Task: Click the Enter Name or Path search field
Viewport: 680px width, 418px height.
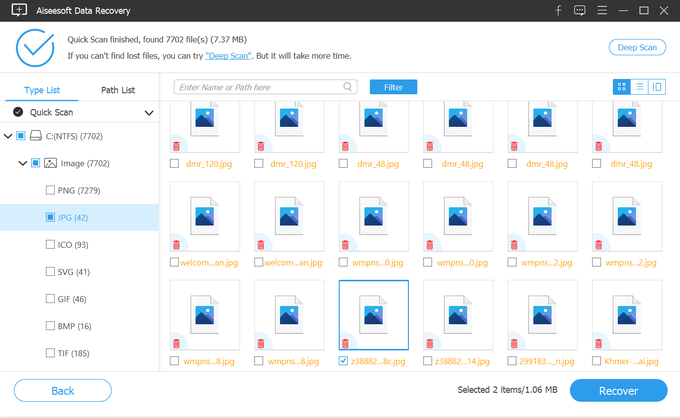Action: pos(258,87)
